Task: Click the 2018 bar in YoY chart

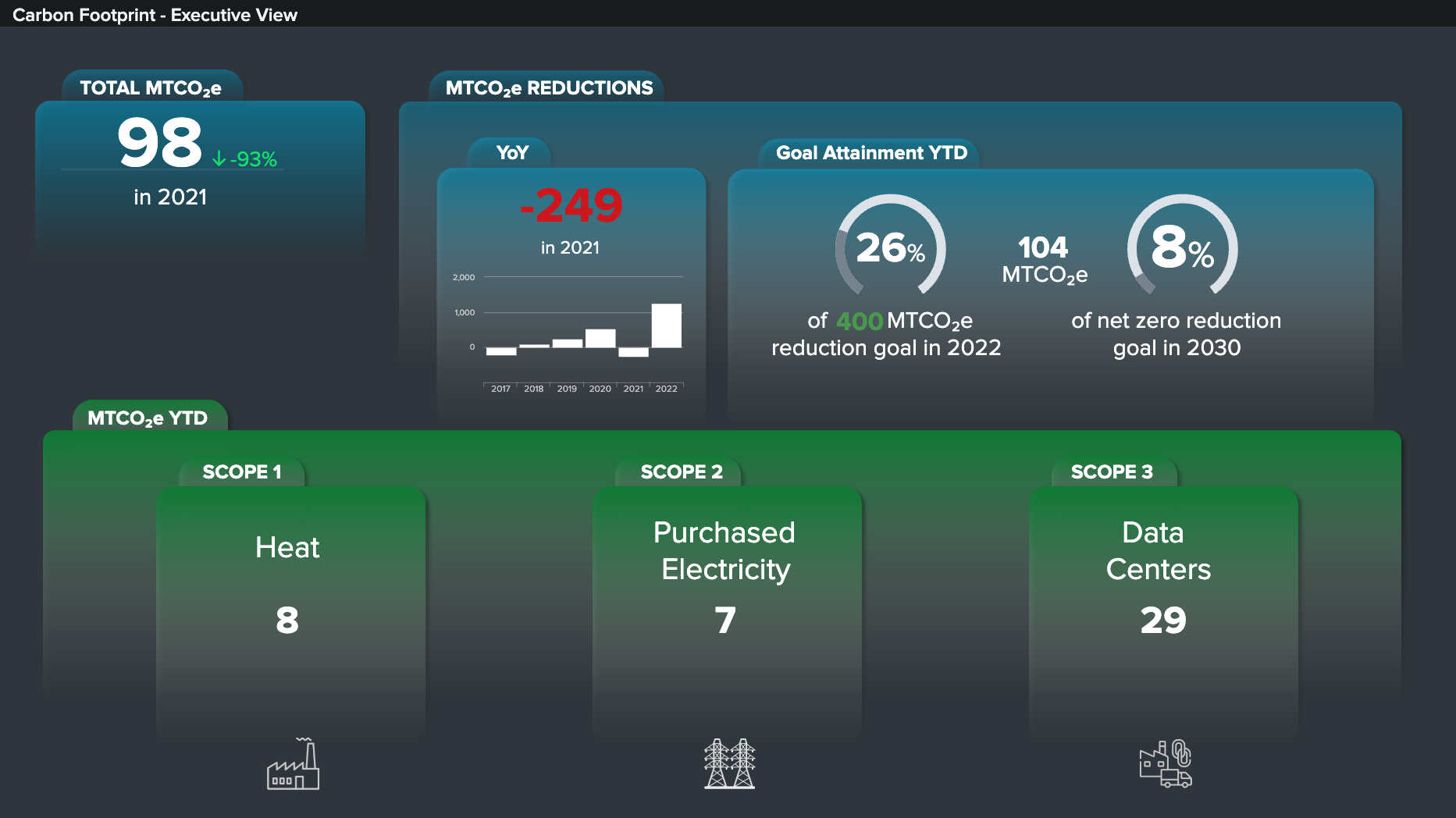Action: coord(534,346)
